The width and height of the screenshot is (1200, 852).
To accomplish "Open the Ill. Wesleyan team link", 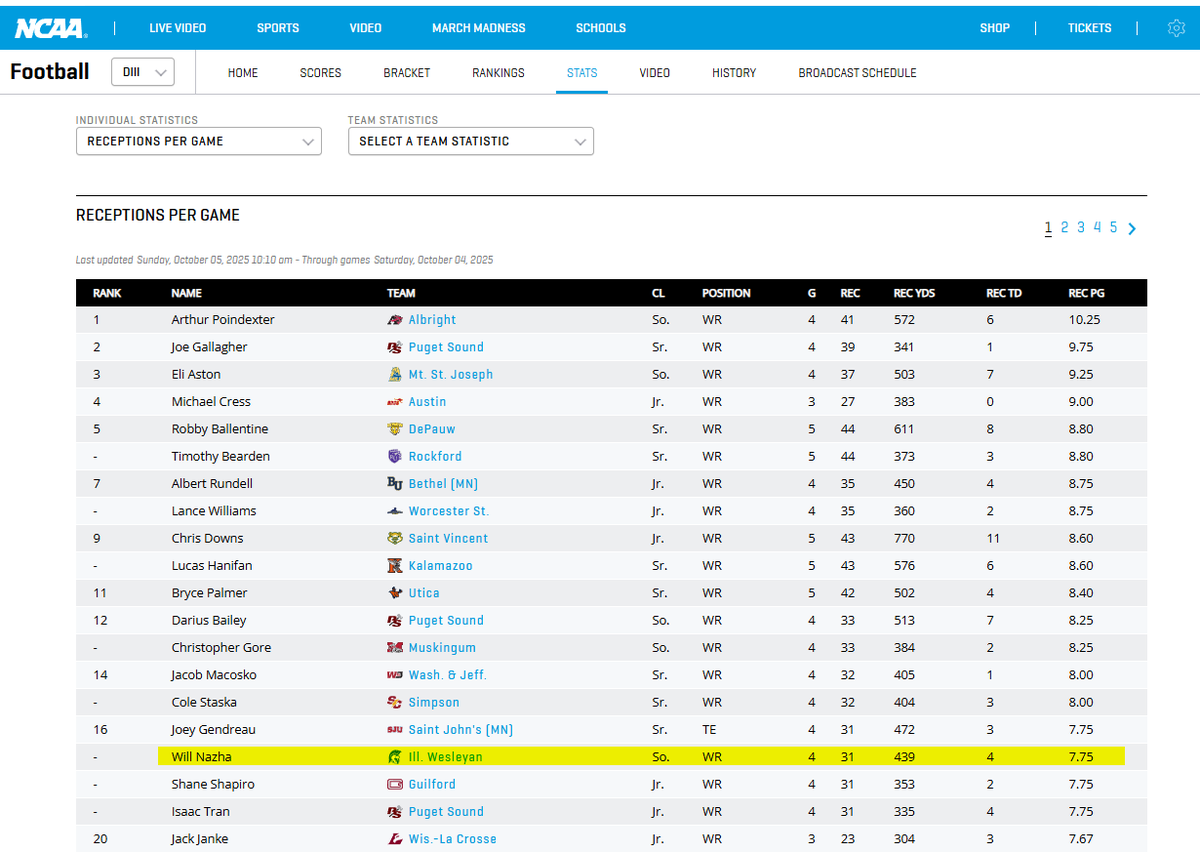I will [x=446, y=757].
